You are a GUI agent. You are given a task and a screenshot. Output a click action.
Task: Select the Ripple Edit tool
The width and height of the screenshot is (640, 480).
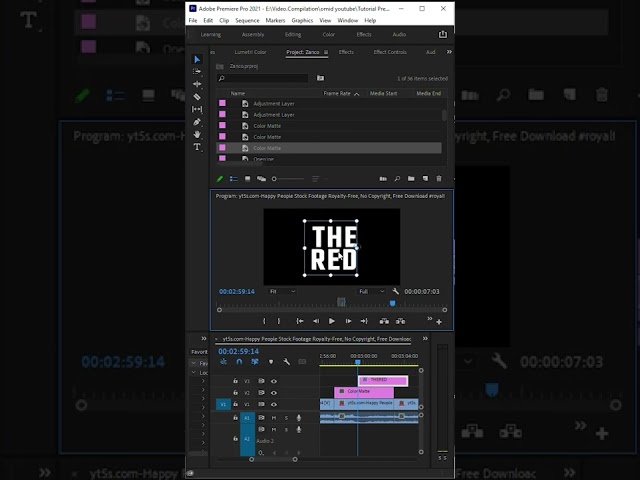coord(197,84)
